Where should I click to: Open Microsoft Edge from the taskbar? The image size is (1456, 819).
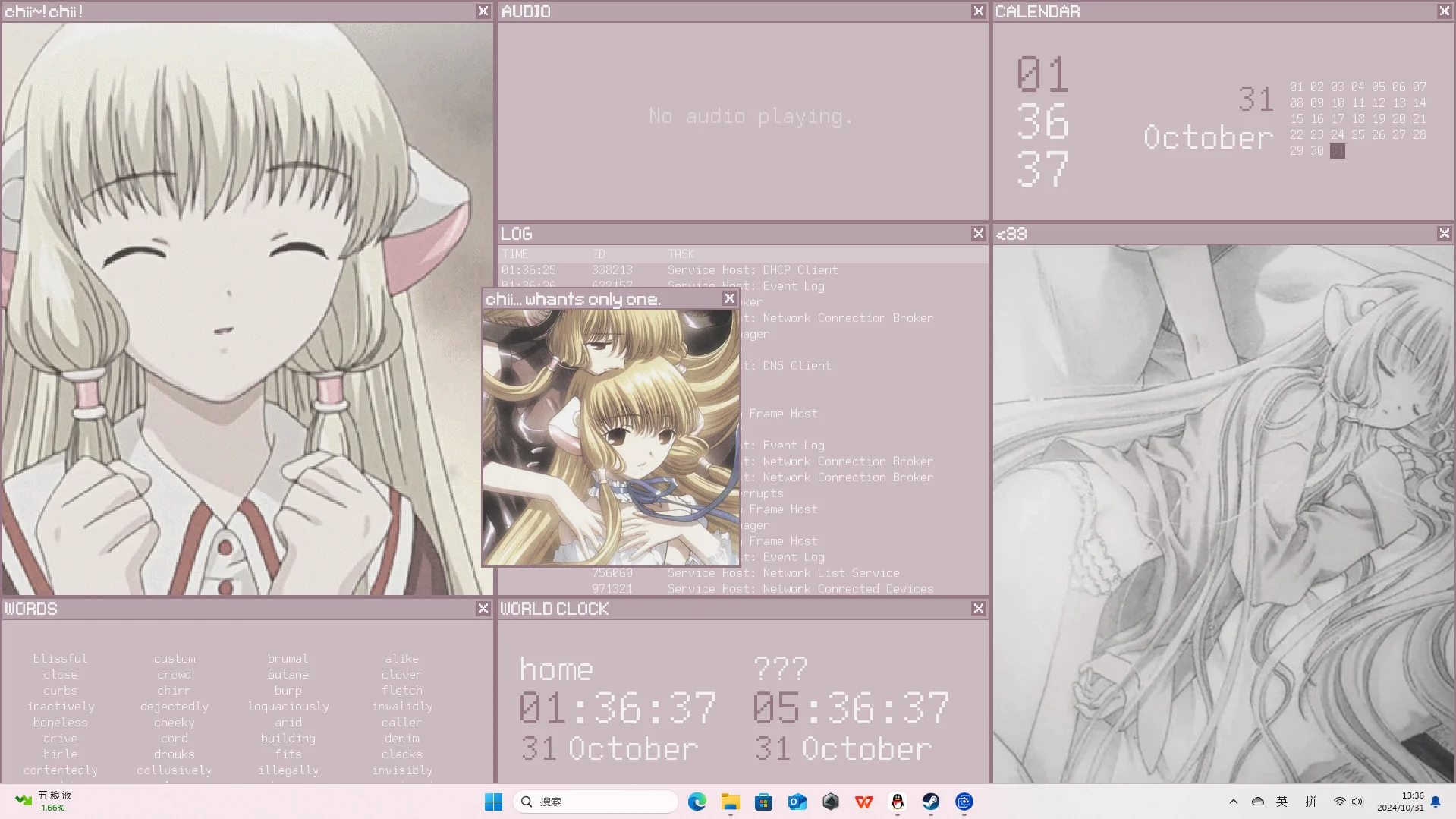697,802
